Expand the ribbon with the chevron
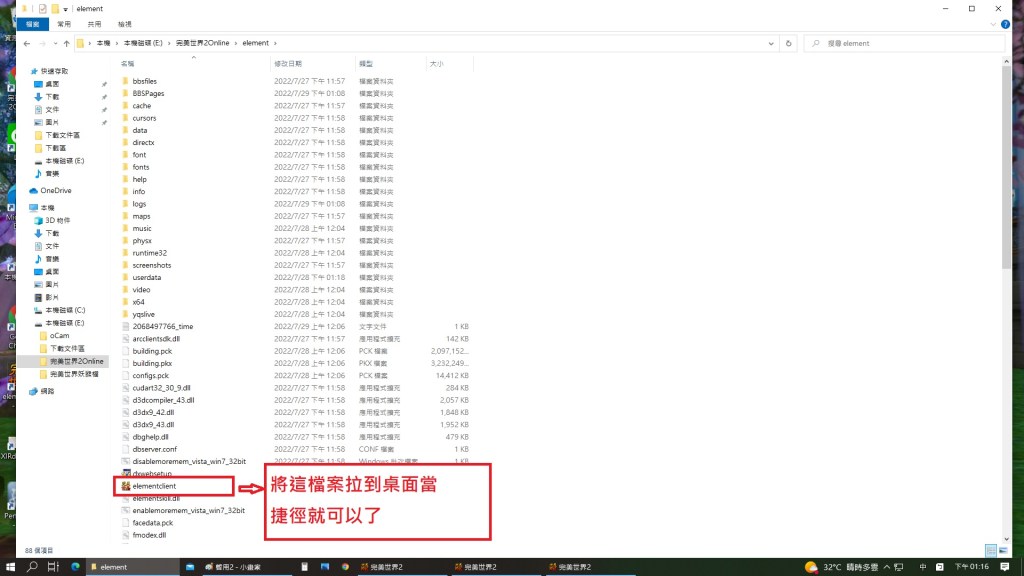Image resolution: width=1024 pixels, height=576 pixels. pos(992,23)
